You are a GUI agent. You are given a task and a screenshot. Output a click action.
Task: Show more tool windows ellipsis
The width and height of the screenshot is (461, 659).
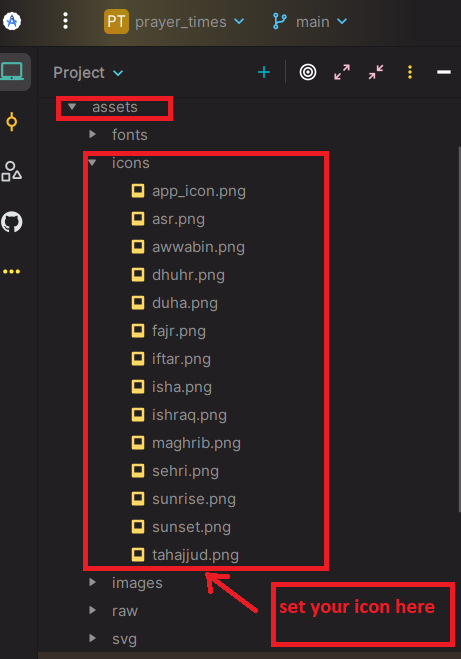click(12, 272)
